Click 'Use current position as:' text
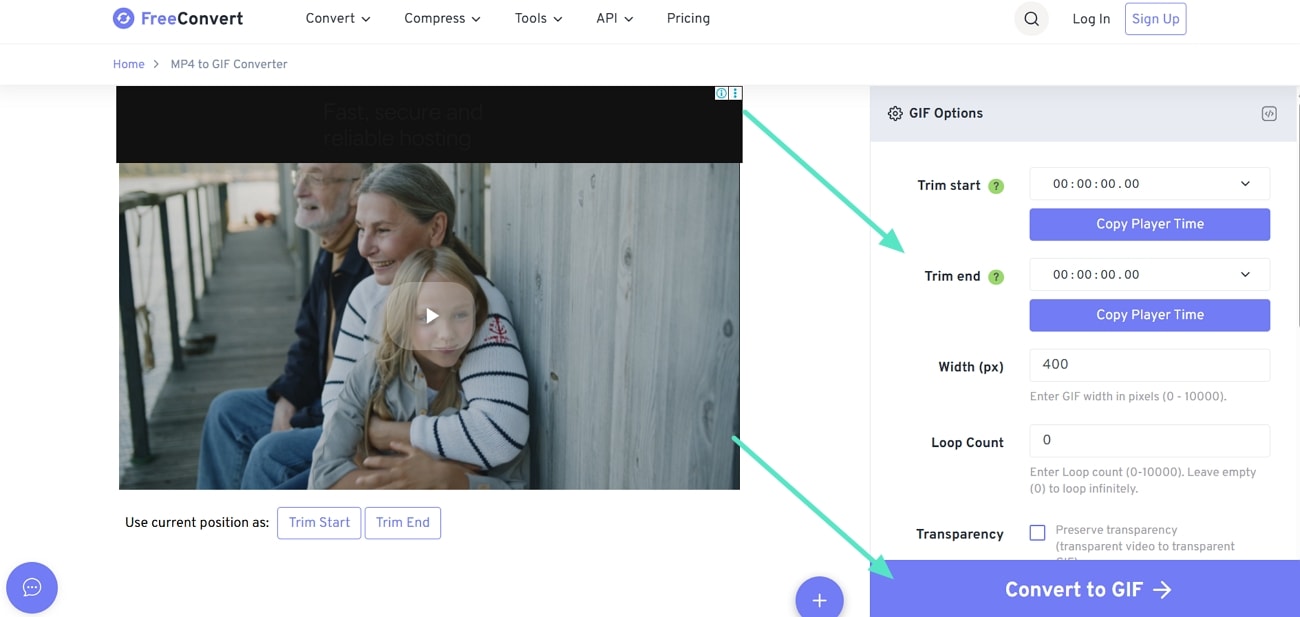Viewport: 1300px width, 617px height. click(x=197, y=523)
